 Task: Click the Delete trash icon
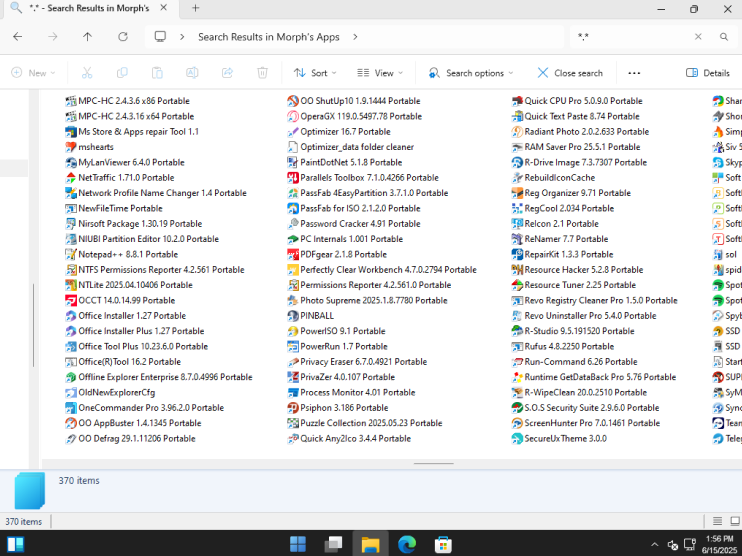[262, 73]
